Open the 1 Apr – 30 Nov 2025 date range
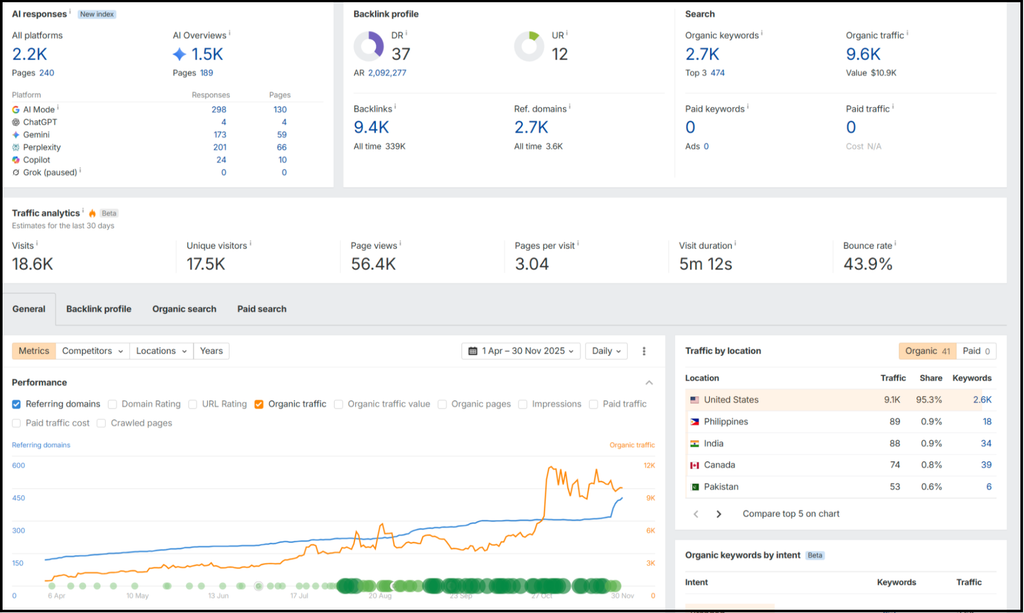This screenshot has width=1024, height=613. [x=520, y=351]
